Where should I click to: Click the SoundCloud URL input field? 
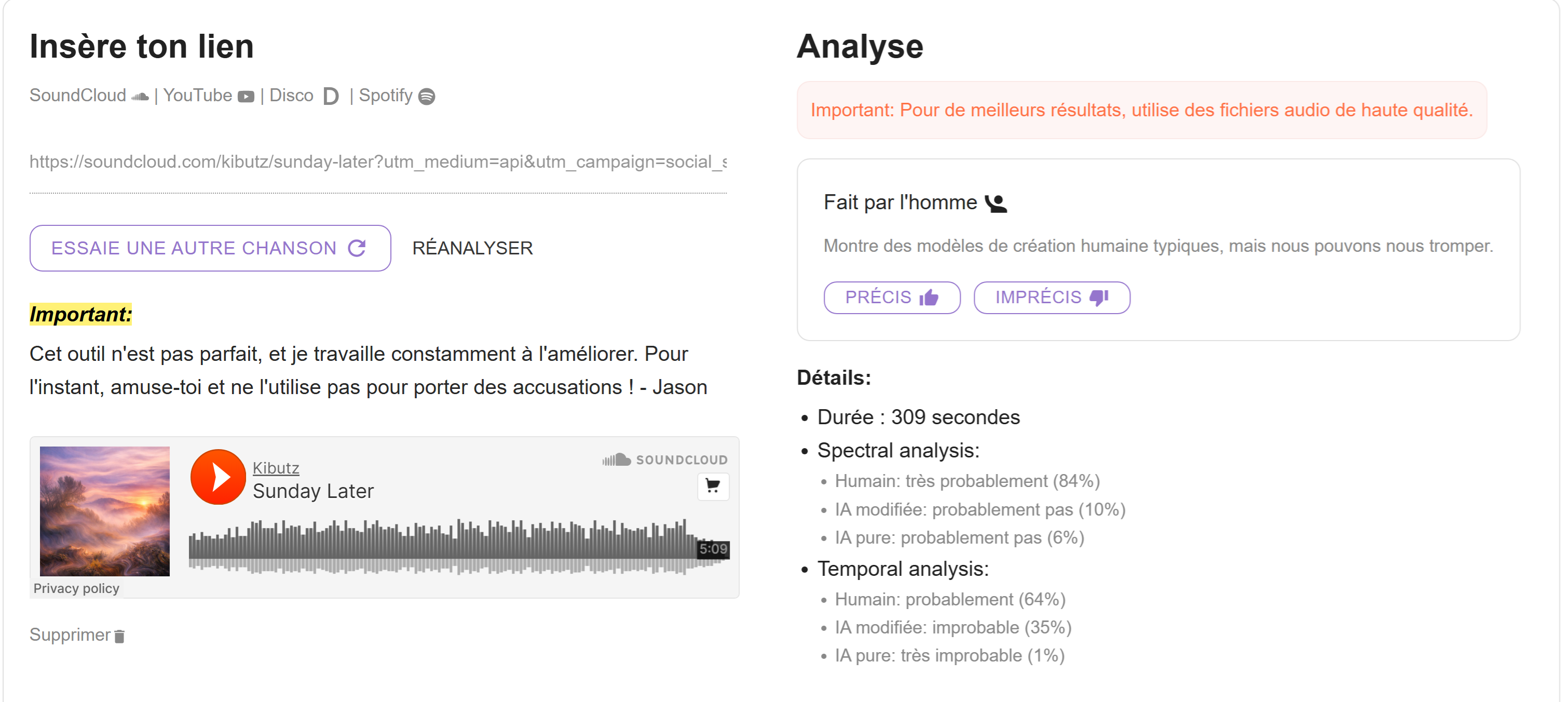[377, 162]
